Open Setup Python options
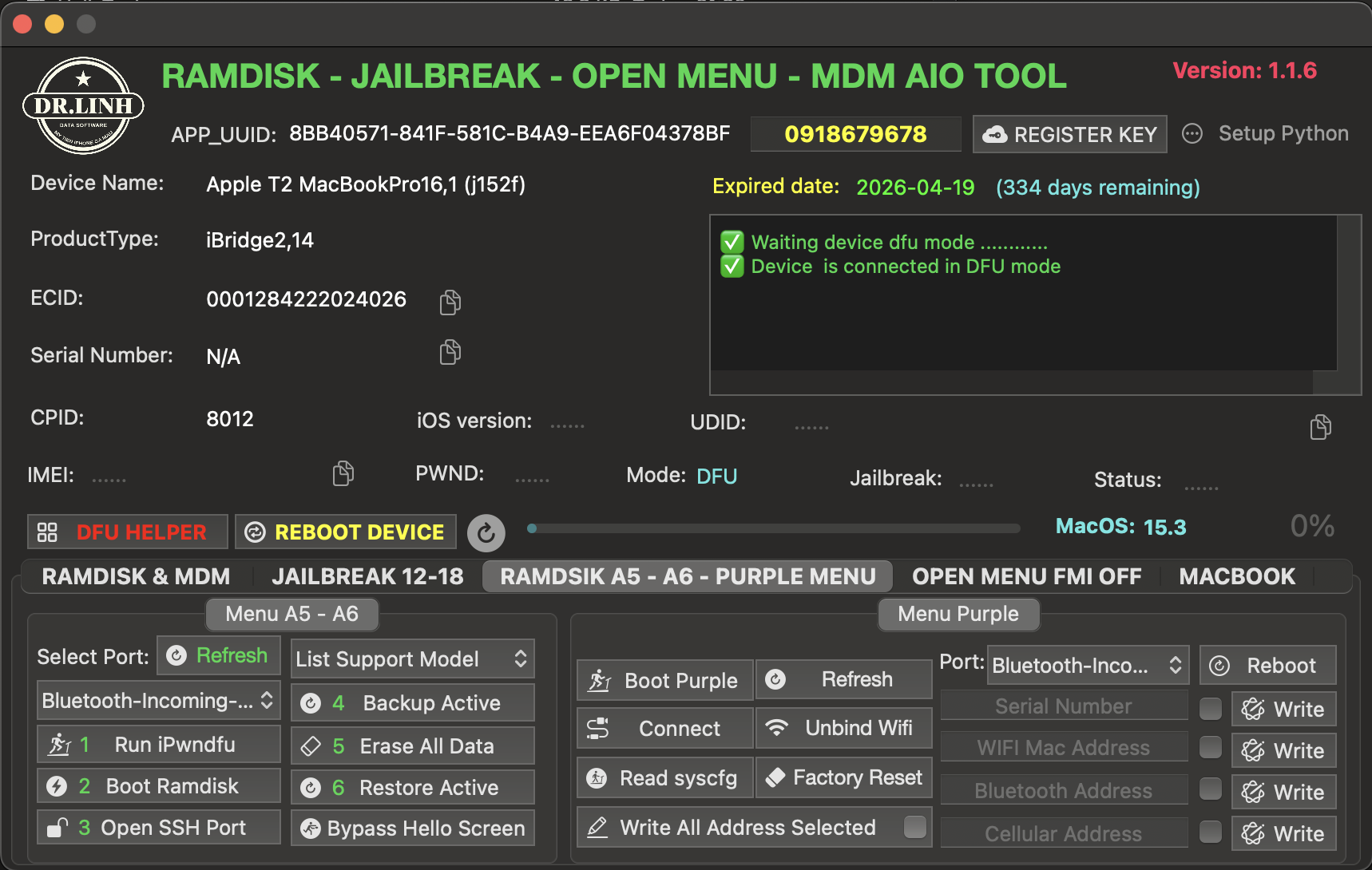Image resolution: width=1372 pixels, height=870 pixels. click(1266, 133)
